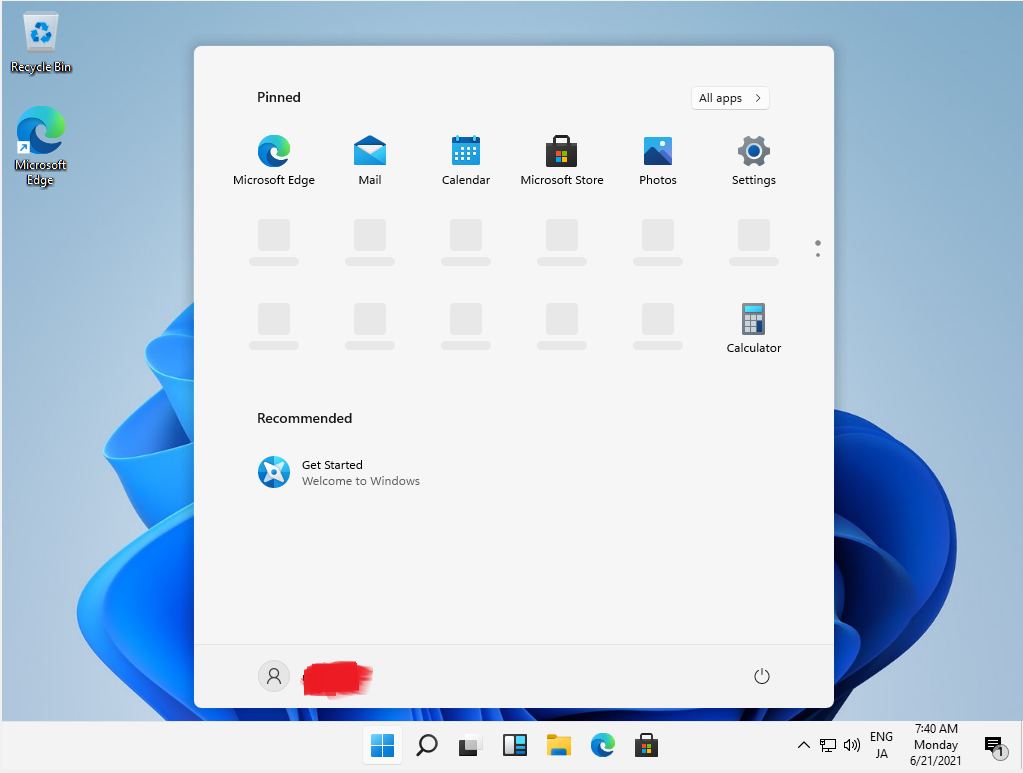Show hidden system tray icons chevron

(803, 745)
